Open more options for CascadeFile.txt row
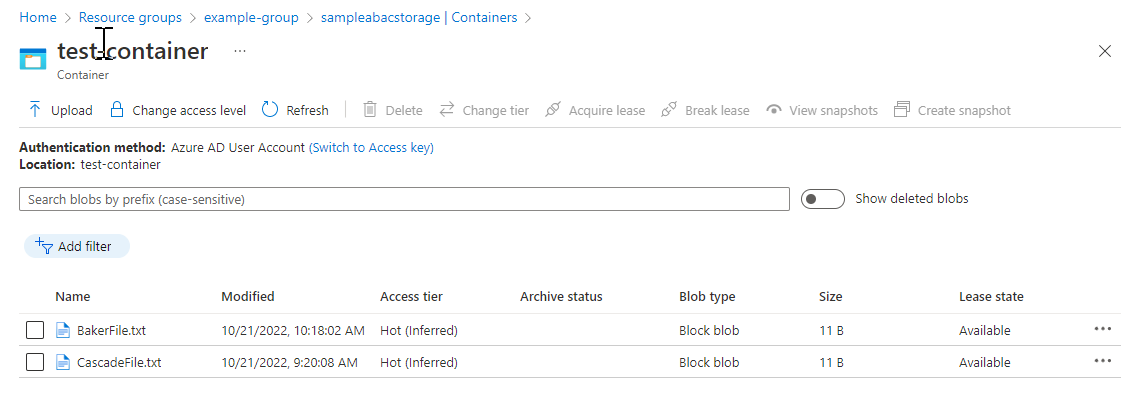This screenshot has width=1138, height=413. (1103, 361)
